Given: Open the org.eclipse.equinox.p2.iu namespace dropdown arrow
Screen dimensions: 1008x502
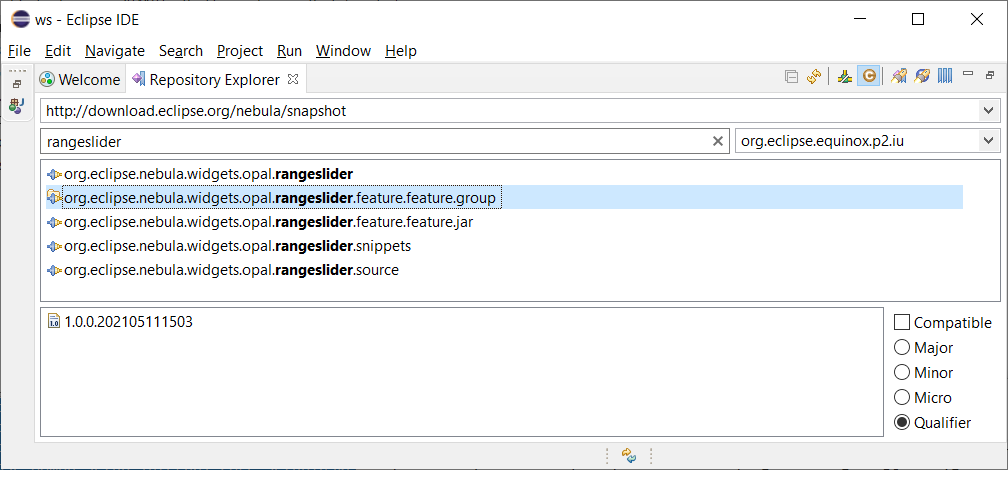Looking at the screenshot, I should point(988,141).
